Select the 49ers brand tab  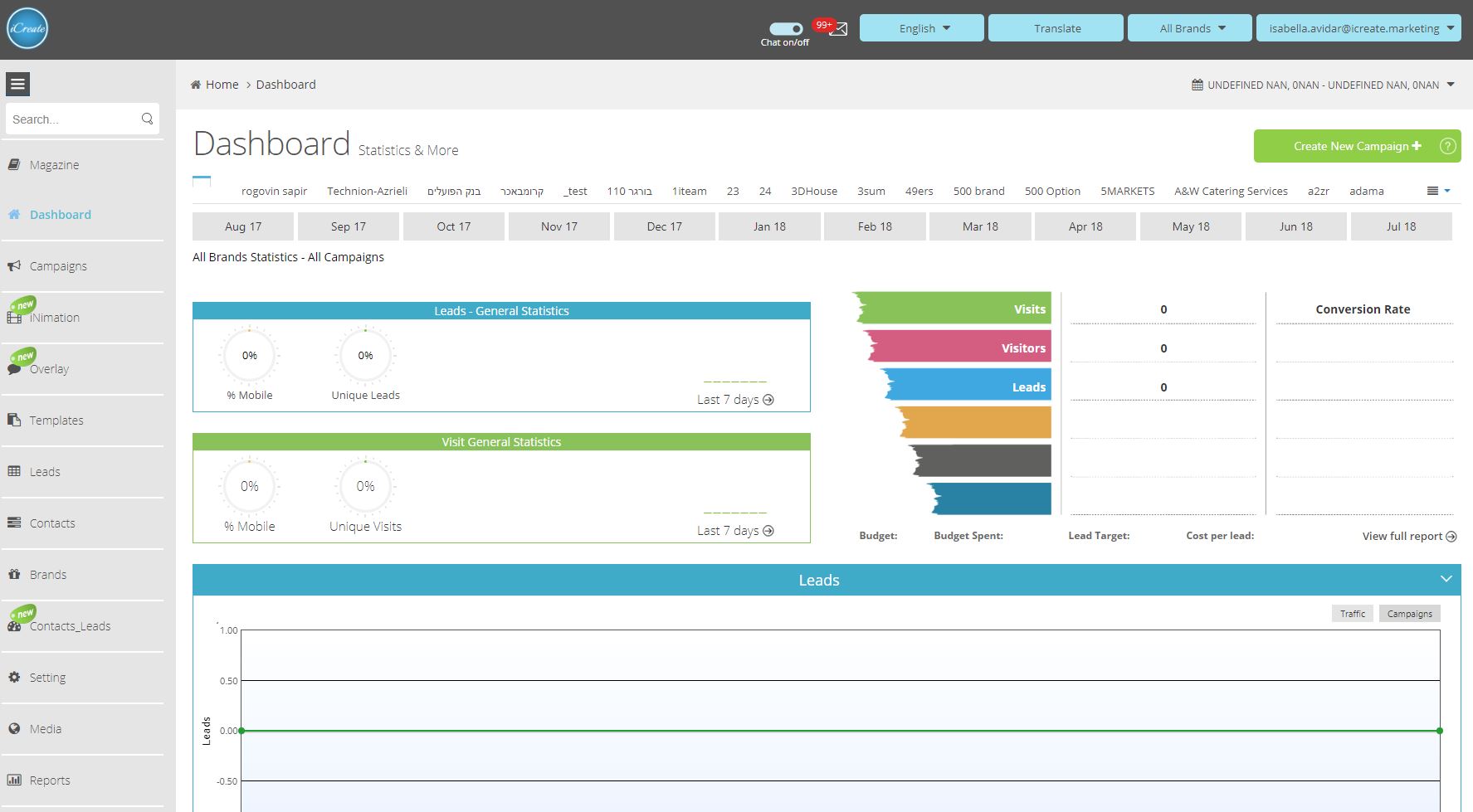click(x=919, y=191)
